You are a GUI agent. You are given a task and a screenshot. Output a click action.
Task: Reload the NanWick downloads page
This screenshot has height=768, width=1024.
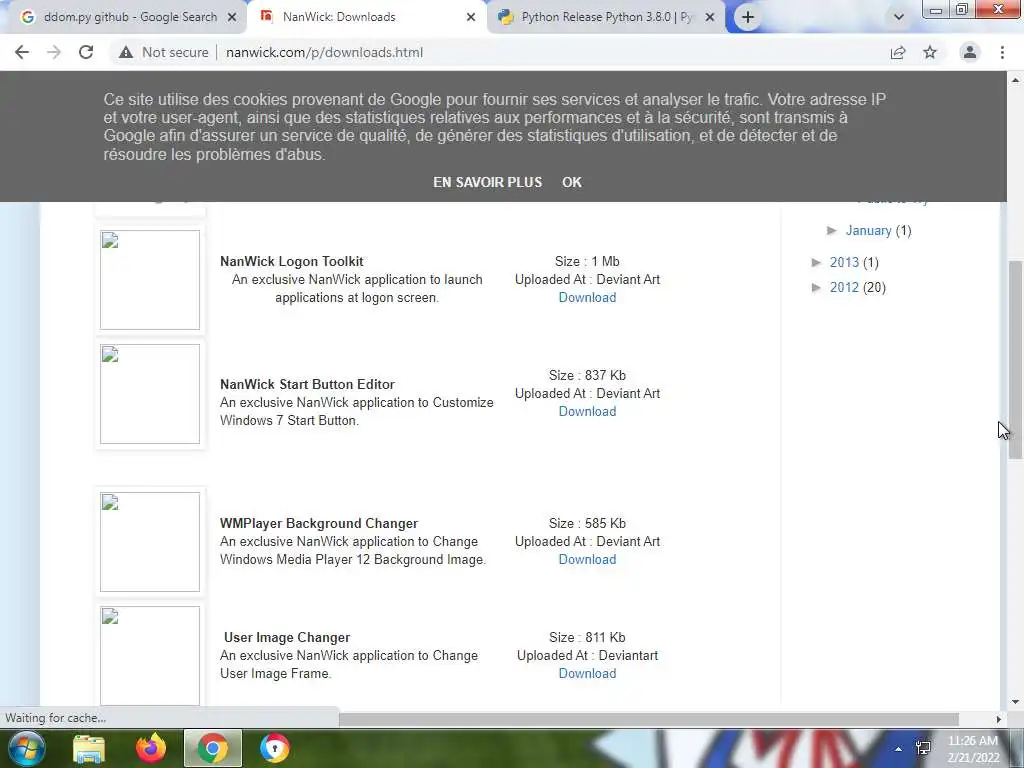(x=86, y=52)
